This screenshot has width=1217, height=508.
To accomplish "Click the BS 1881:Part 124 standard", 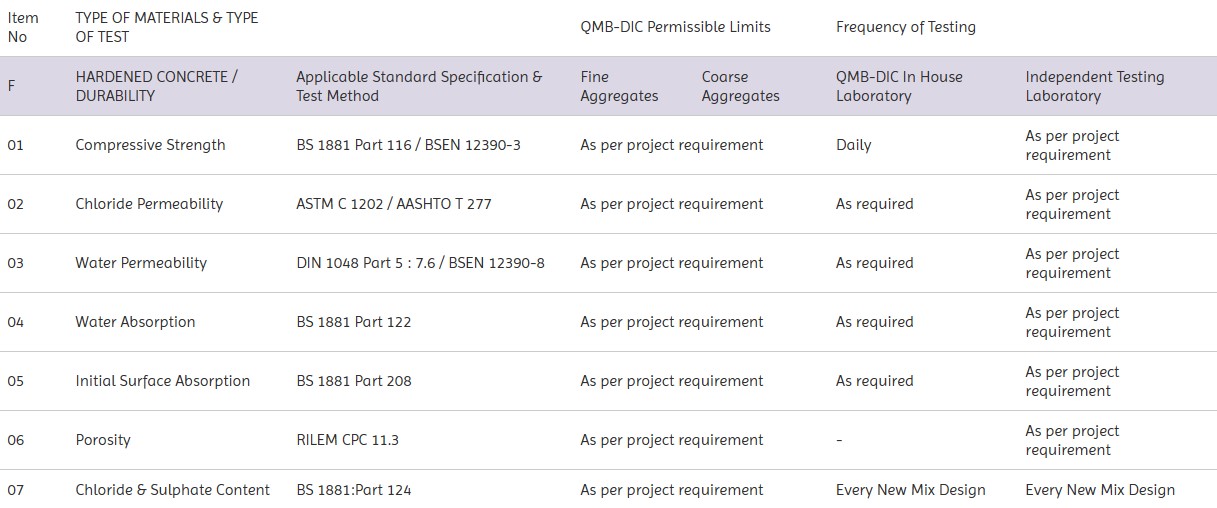I will [x=353, y=490].
